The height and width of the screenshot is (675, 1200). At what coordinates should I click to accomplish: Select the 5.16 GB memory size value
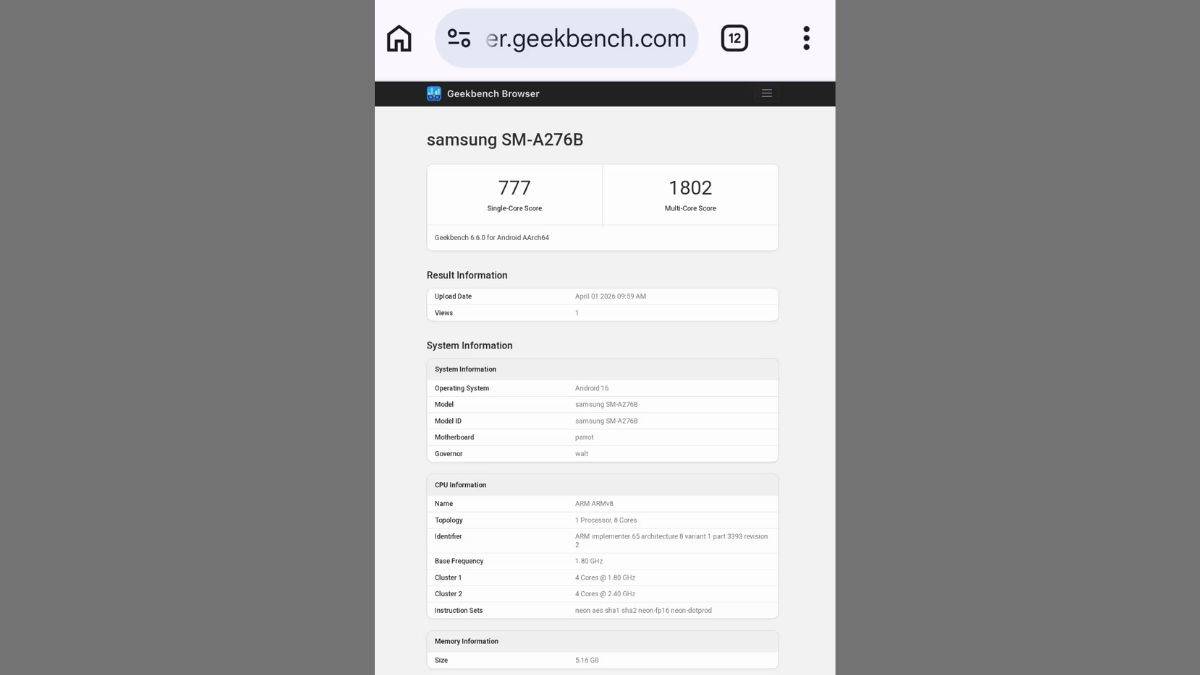coord(587,660)
